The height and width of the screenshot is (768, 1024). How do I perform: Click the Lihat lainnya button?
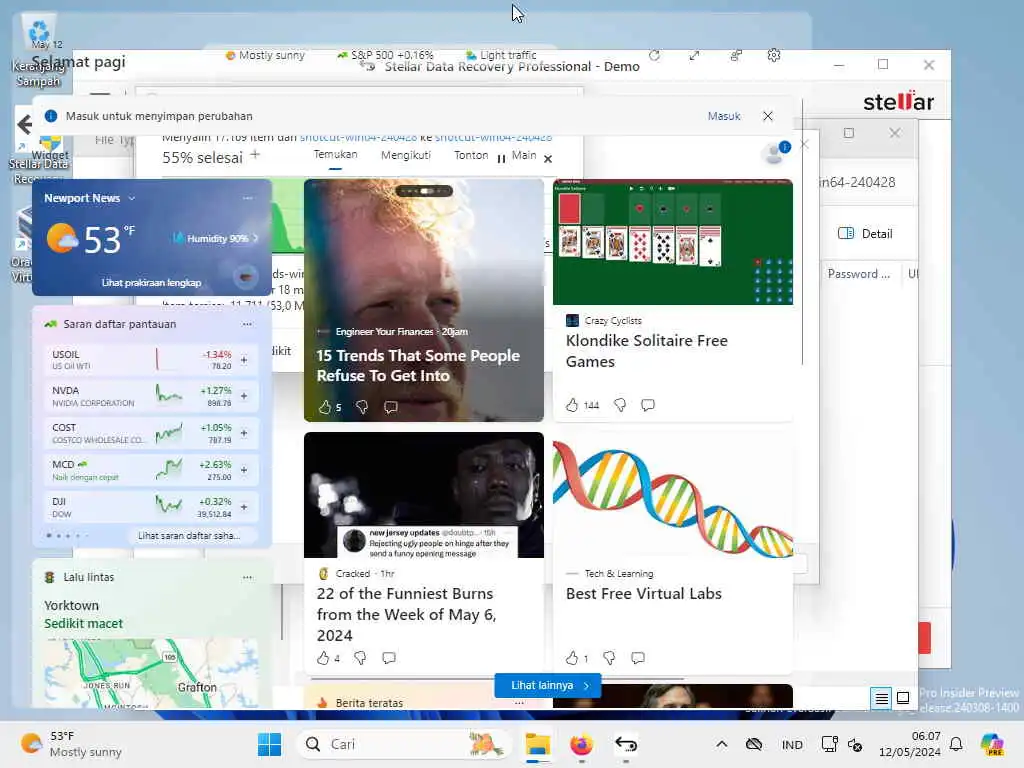[x=548, y=685]
